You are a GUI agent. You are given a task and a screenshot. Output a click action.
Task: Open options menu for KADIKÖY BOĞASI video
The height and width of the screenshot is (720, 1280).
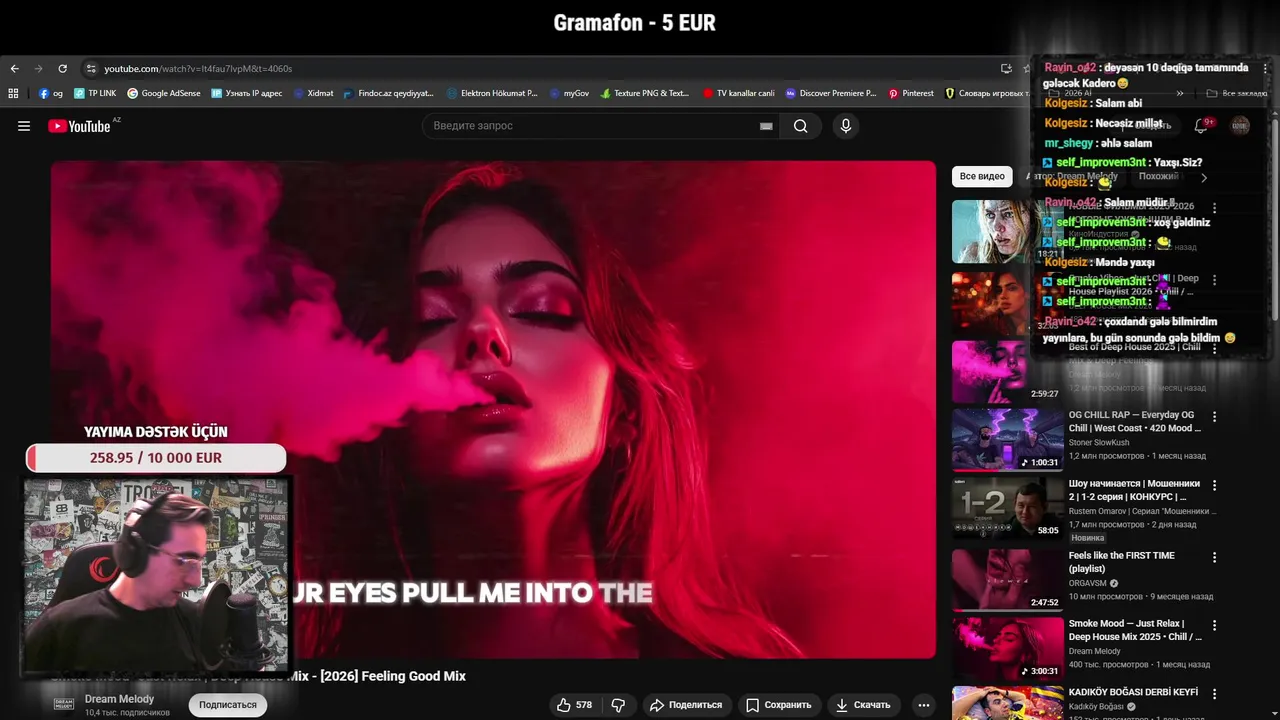tap(1215, 694)
